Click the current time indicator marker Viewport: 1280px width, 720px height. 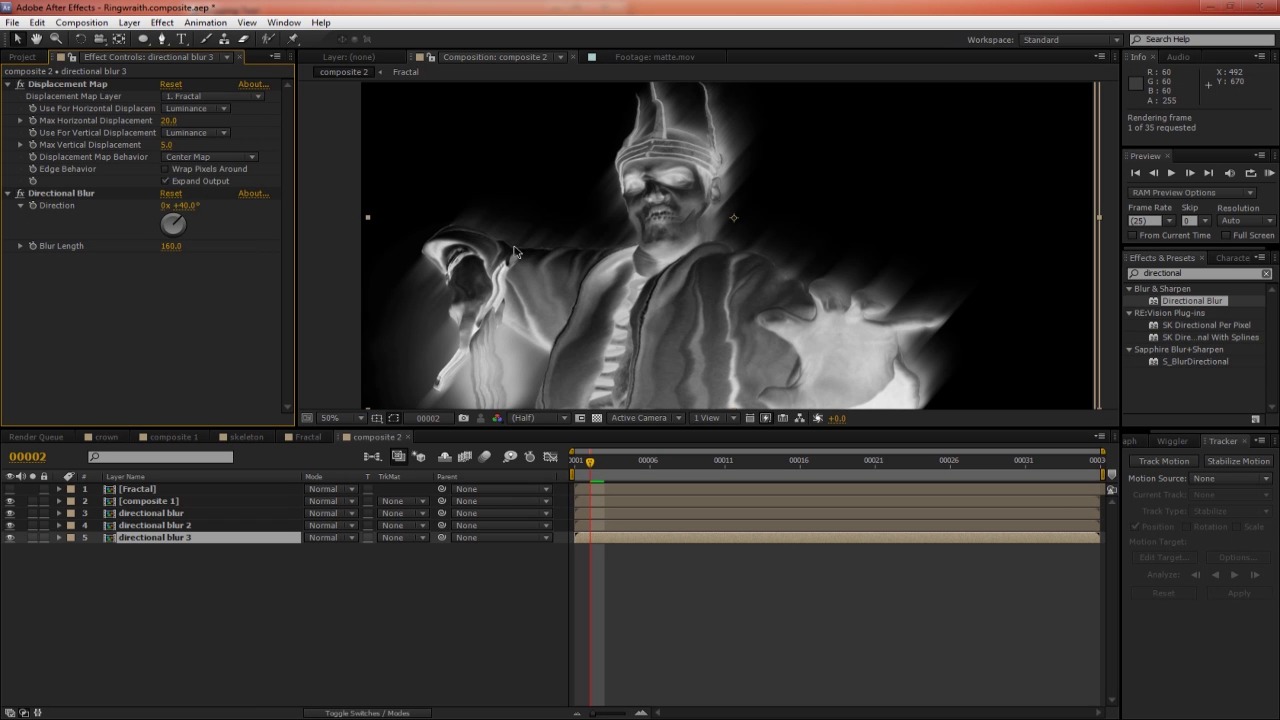[590, 462]
